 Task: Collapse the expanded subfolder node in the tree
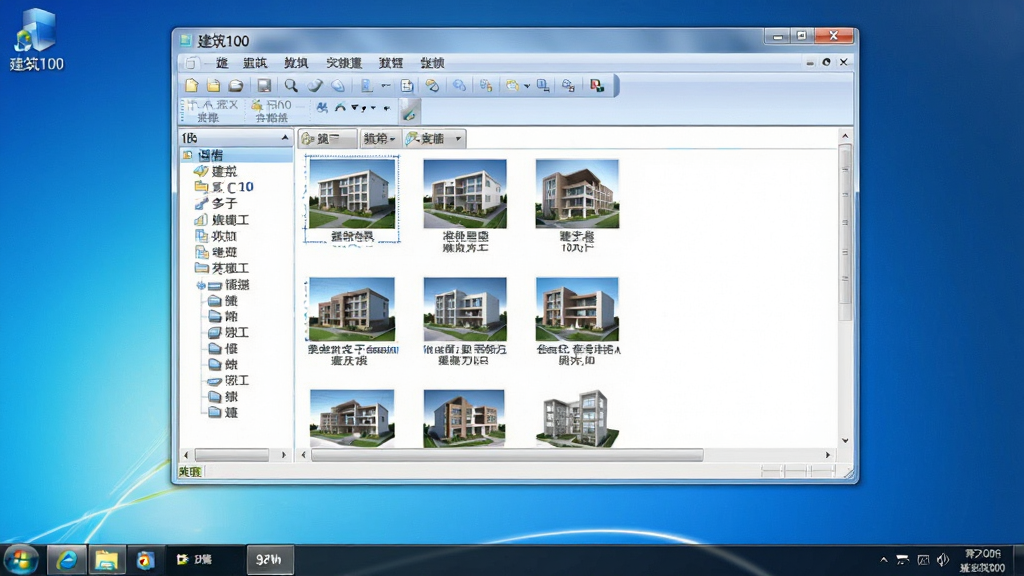pos(200,285)
